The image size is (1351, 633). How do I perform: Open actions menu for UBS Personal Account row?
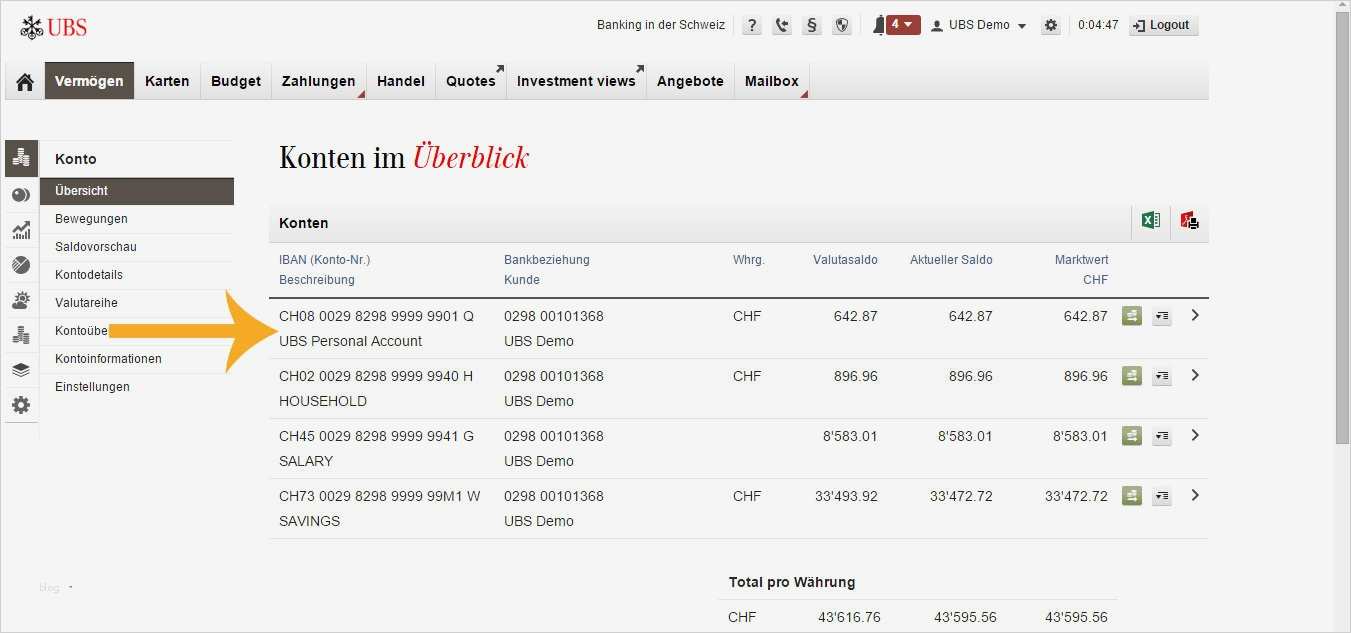point(1161,317)
